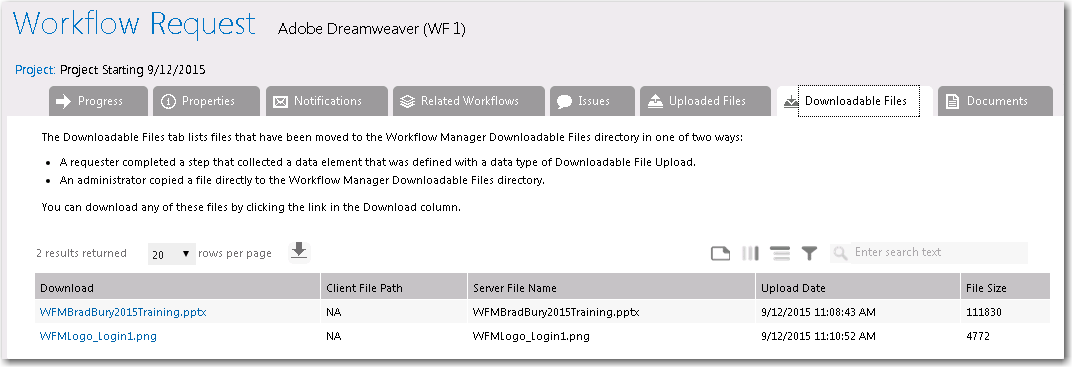Screen dimensions: 1072x367
Task: Click the export page icon in grid toolbar
Action: coord(721,254)
